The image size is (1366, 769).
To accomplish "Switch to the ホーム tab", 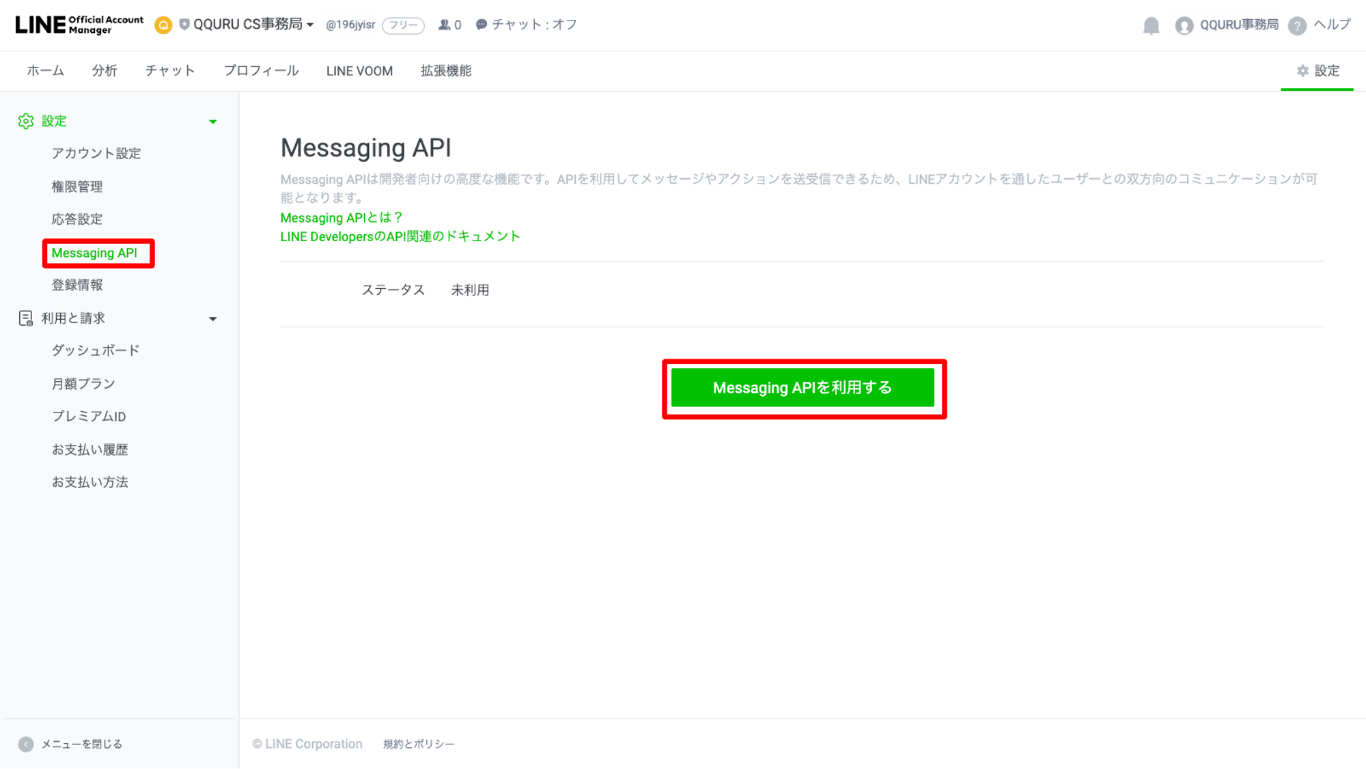I will click(x=45, y=71).
